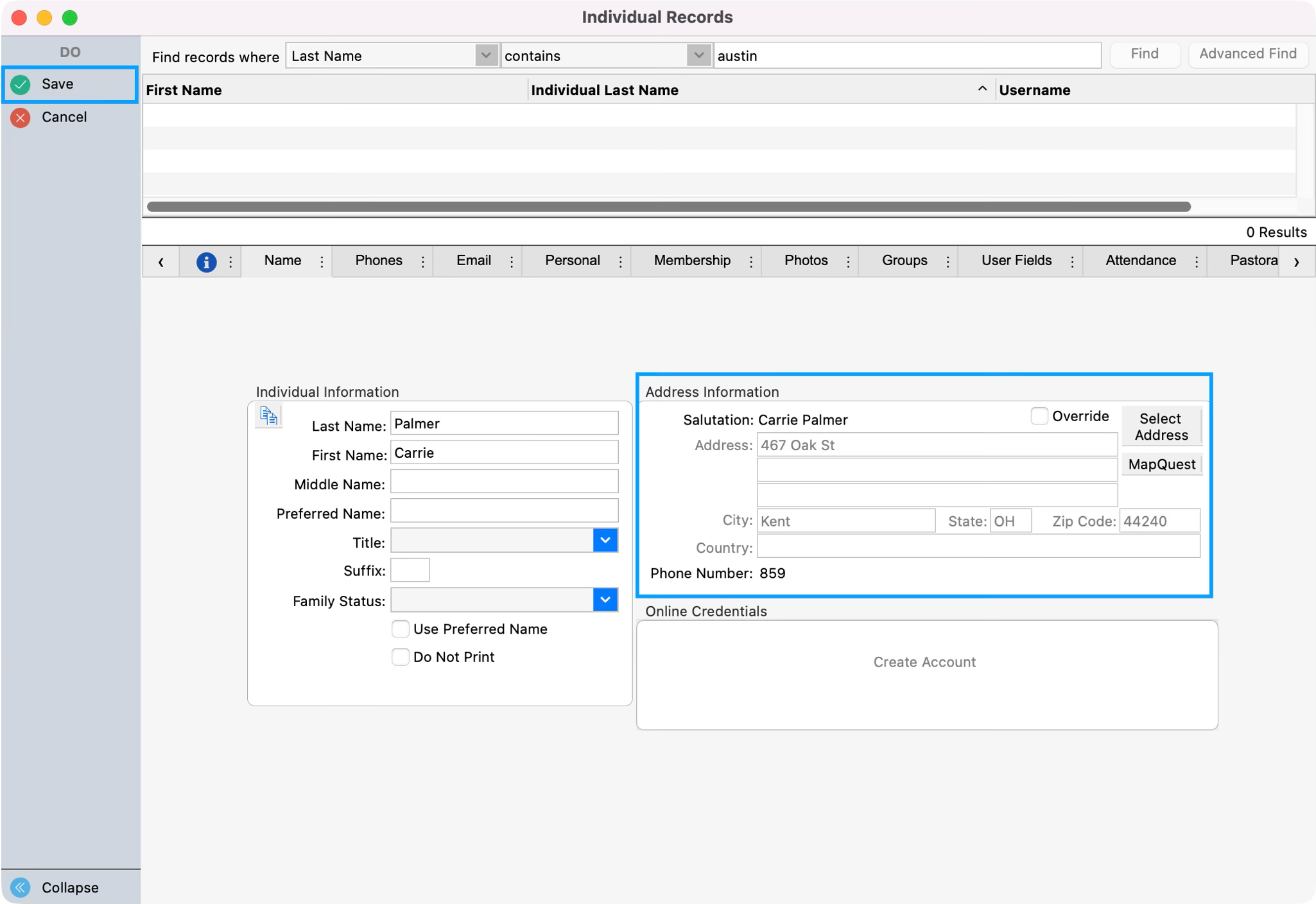This screenshot has width=1316, height=904.
Task: Click the empty Middle Name field
Action: pos(504,482)
